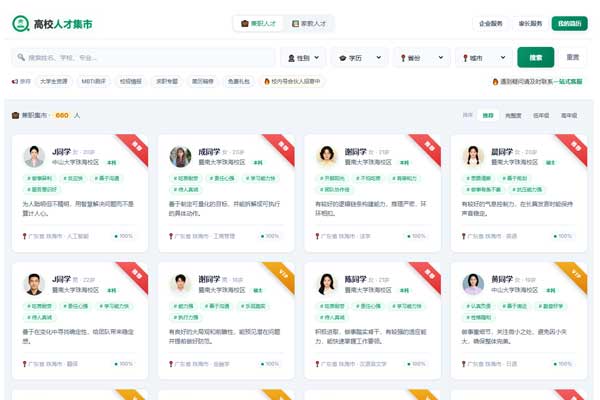Open the 求职专题 quick tag
Image resolution: width=600 pixels, height=400 pixels.
click(167, 82)
